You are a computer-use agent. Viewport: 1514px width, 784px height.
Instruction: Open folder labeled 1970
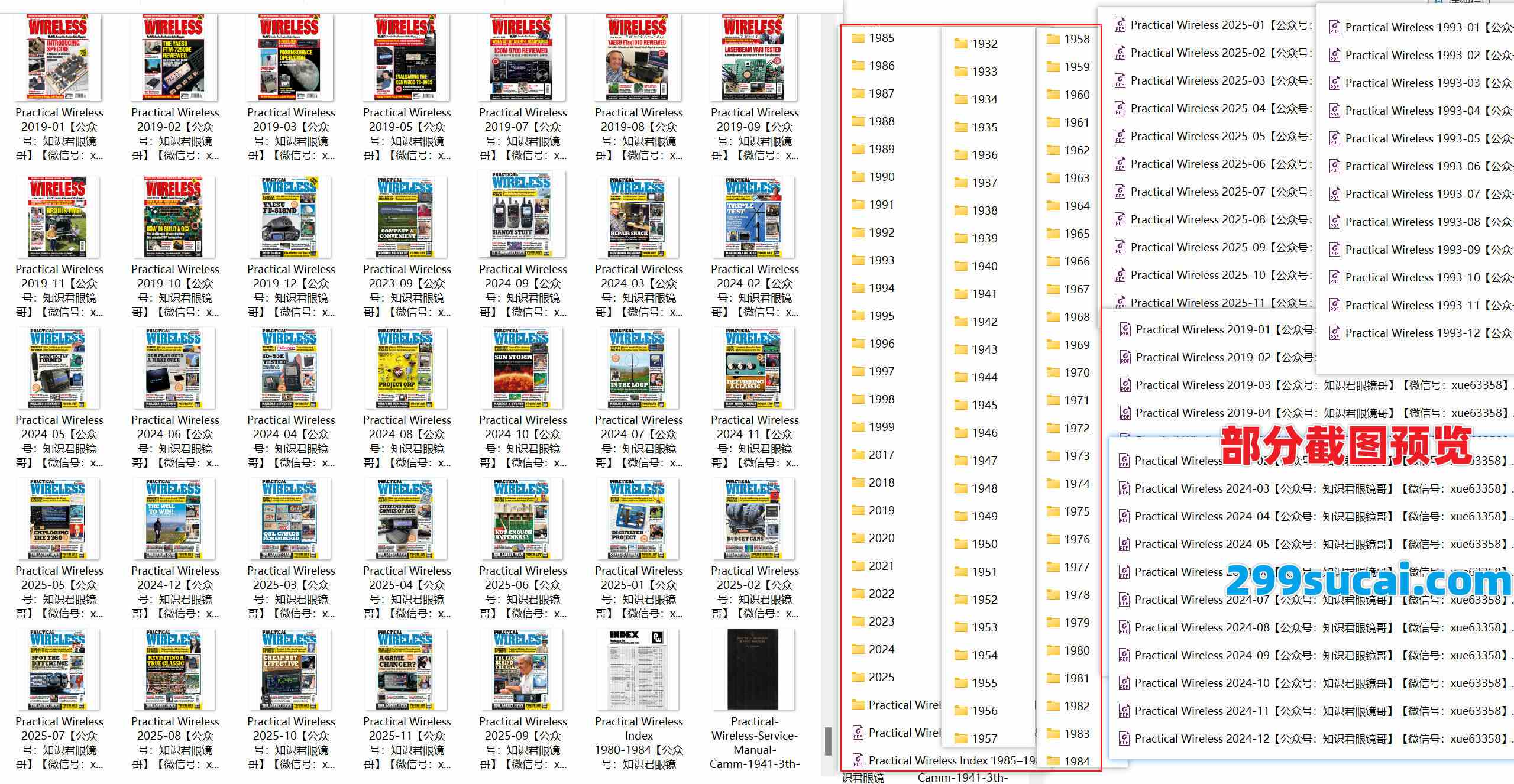click(x=1076, y=372)
